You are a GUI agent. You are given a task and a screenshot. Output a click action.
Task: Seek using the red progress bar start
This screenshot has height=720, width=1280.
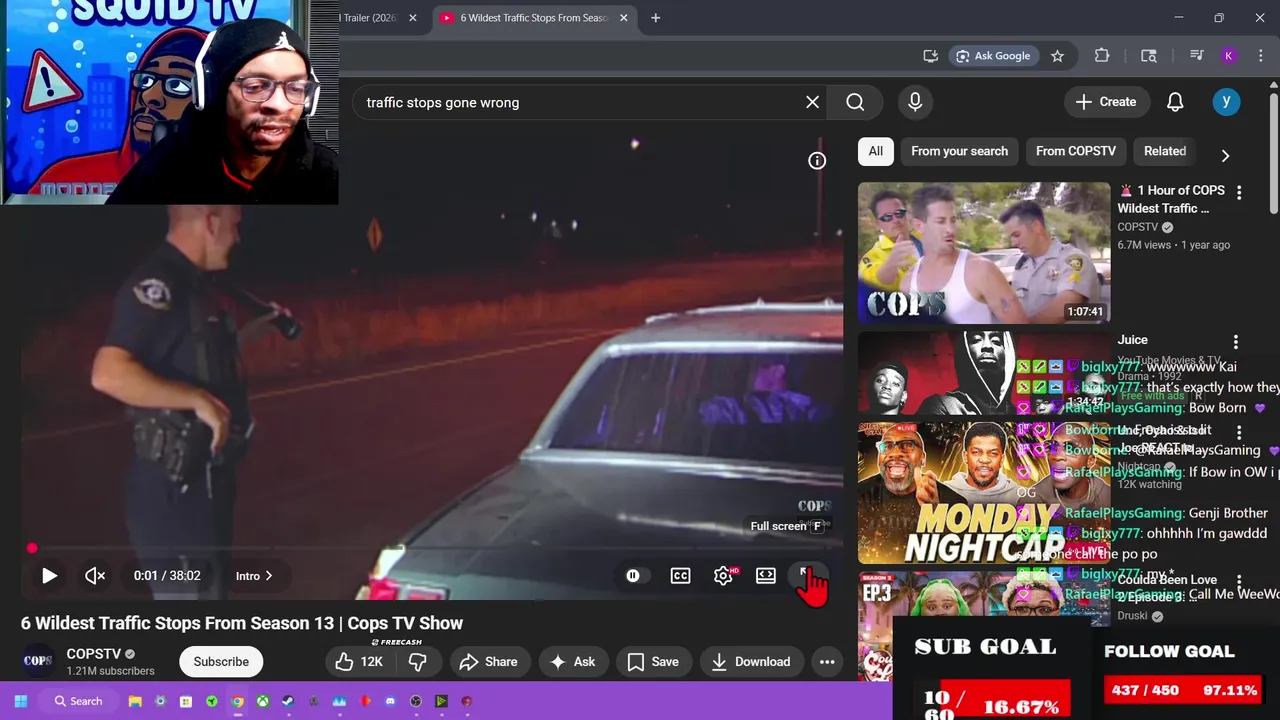click(32, 548)
